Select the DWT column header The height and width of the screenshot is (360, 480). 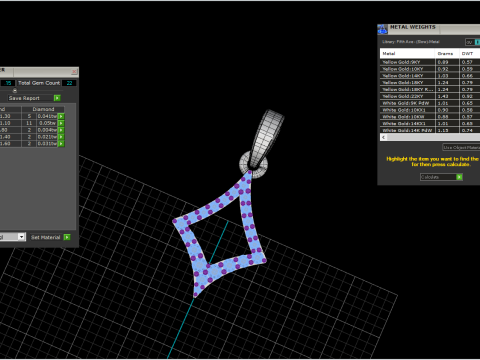[x=469, y=53]
